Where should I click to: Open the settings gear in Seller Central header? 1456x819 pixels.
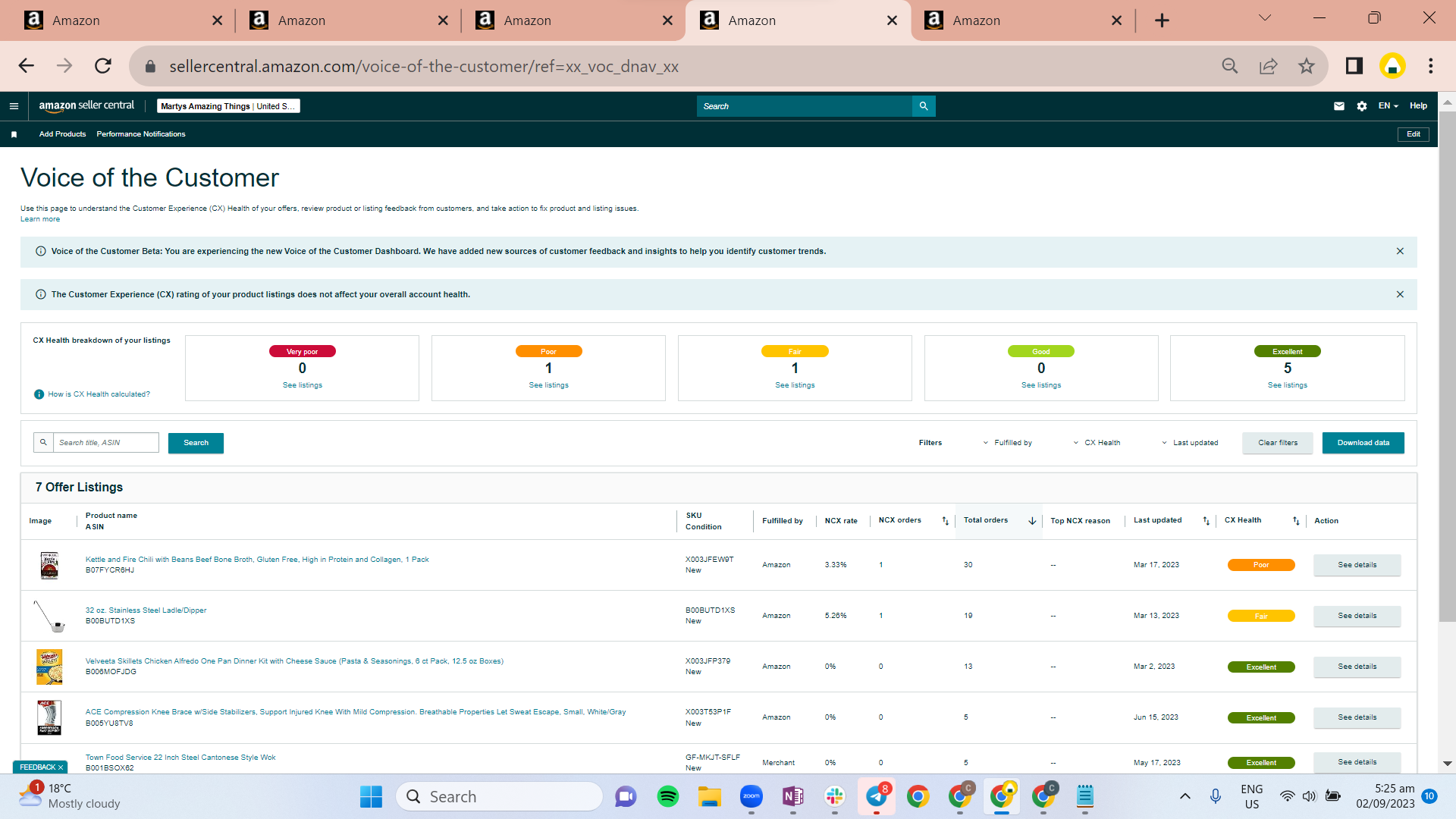point(1362,106)
